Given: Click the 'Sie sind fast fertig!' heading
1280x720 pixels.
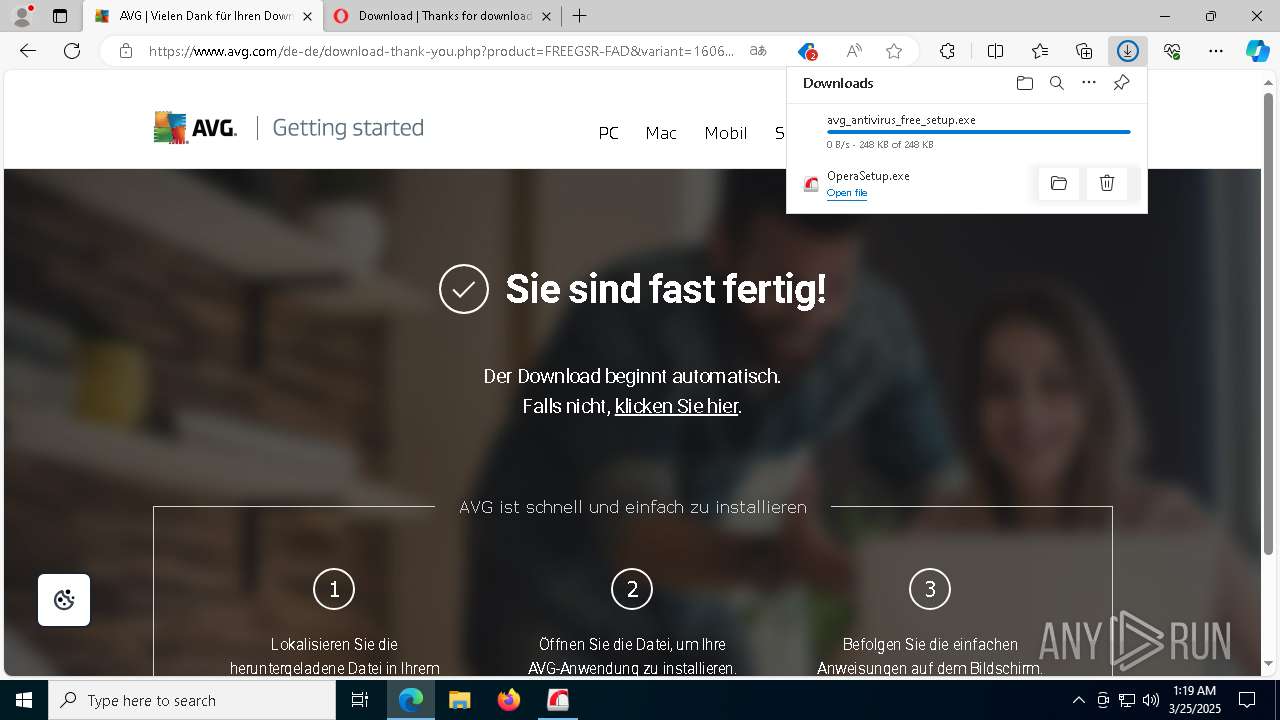Looking at the screenshot, I should (x=666, y=289).
